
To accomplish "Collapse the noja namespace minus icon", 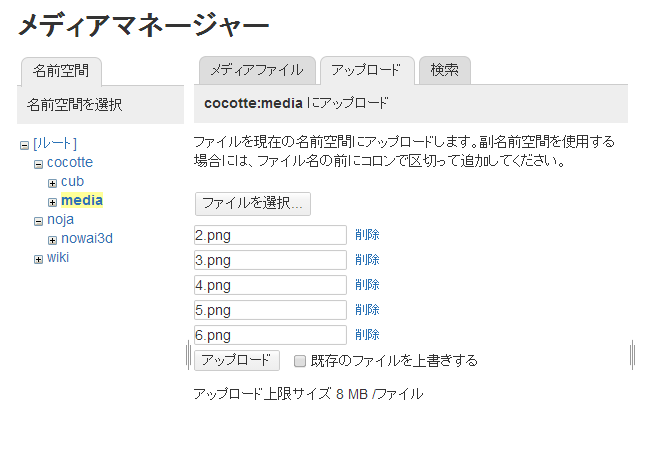I will (x=38, y=221).
